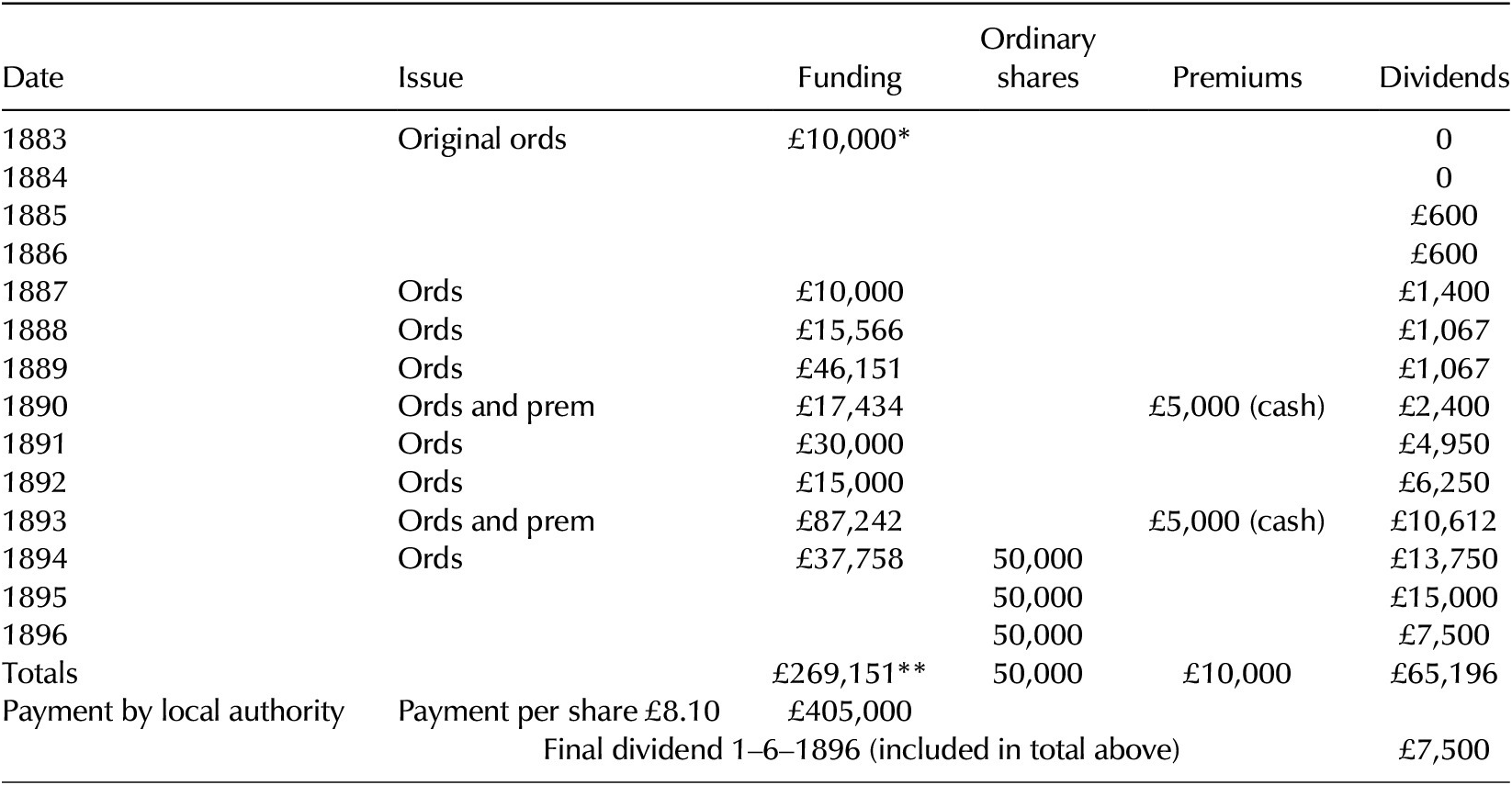
Task: Select the first £5,000 (cash) premium in 1890
Action: point(1236,407)
